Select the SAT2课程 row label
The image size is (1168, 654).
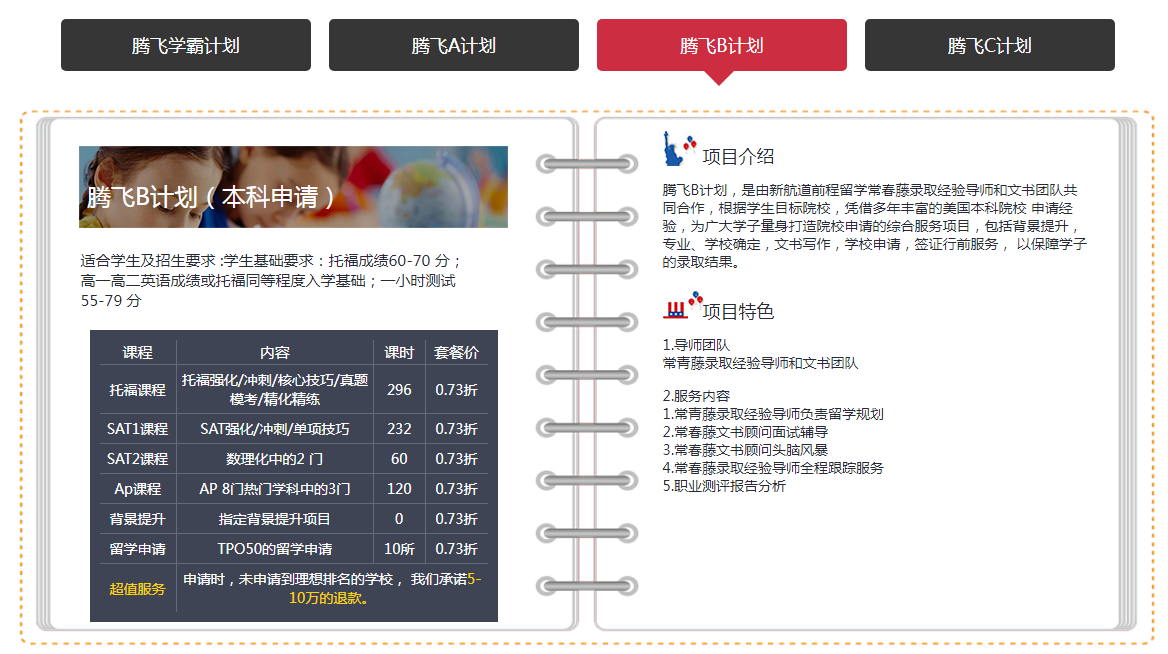[x=137, y=459]
